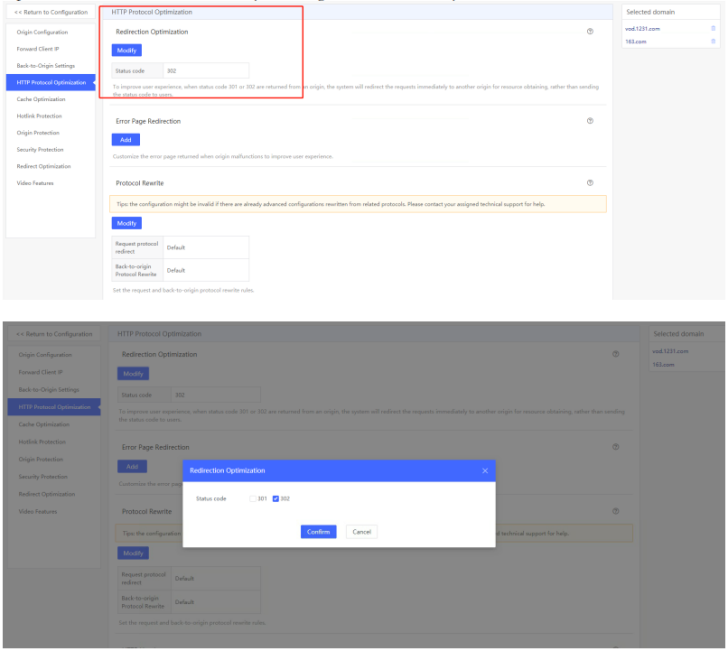
Task: Open Cache Optimization in the undimmed sidebar
Action: pos(42,99)
